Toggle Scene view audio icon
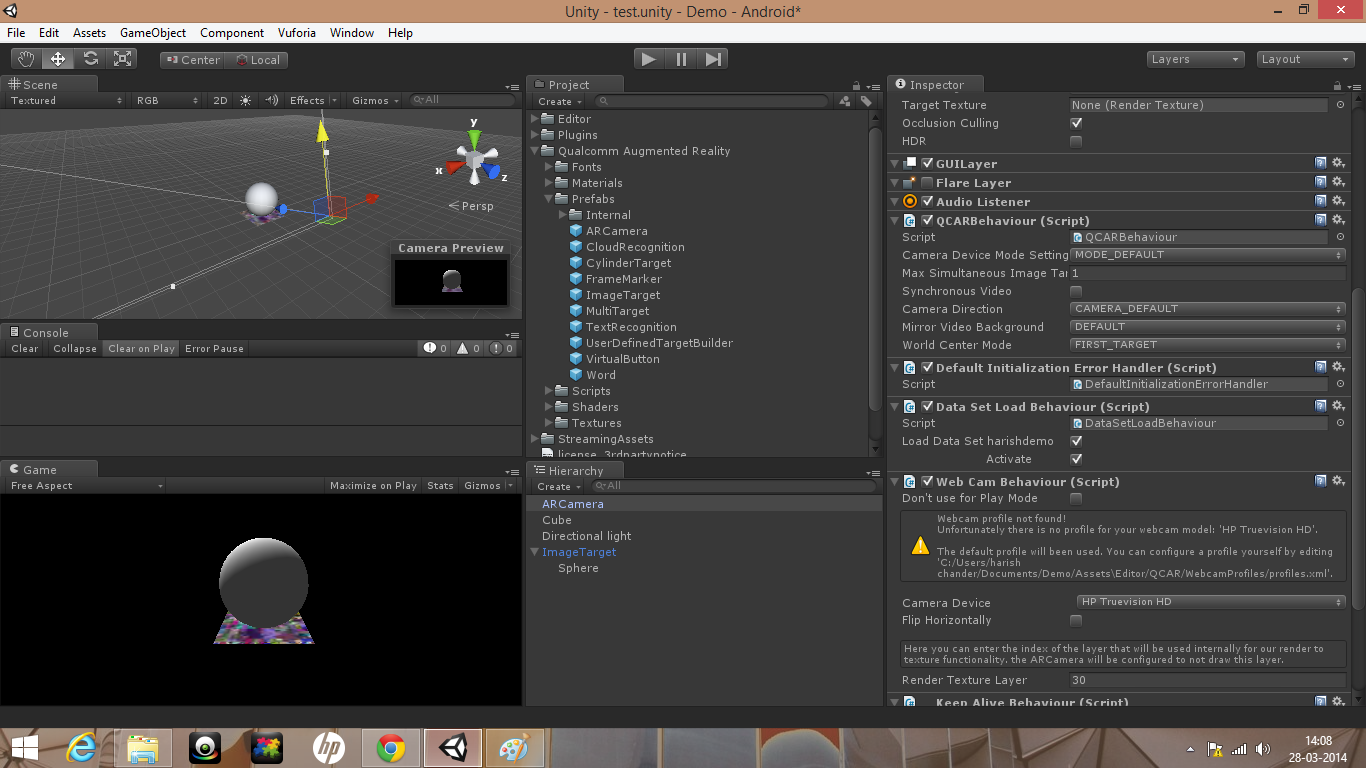Image resolution: width=1366 pixels, height=768 pixels. pyautogui.click(x=271, y=100)
